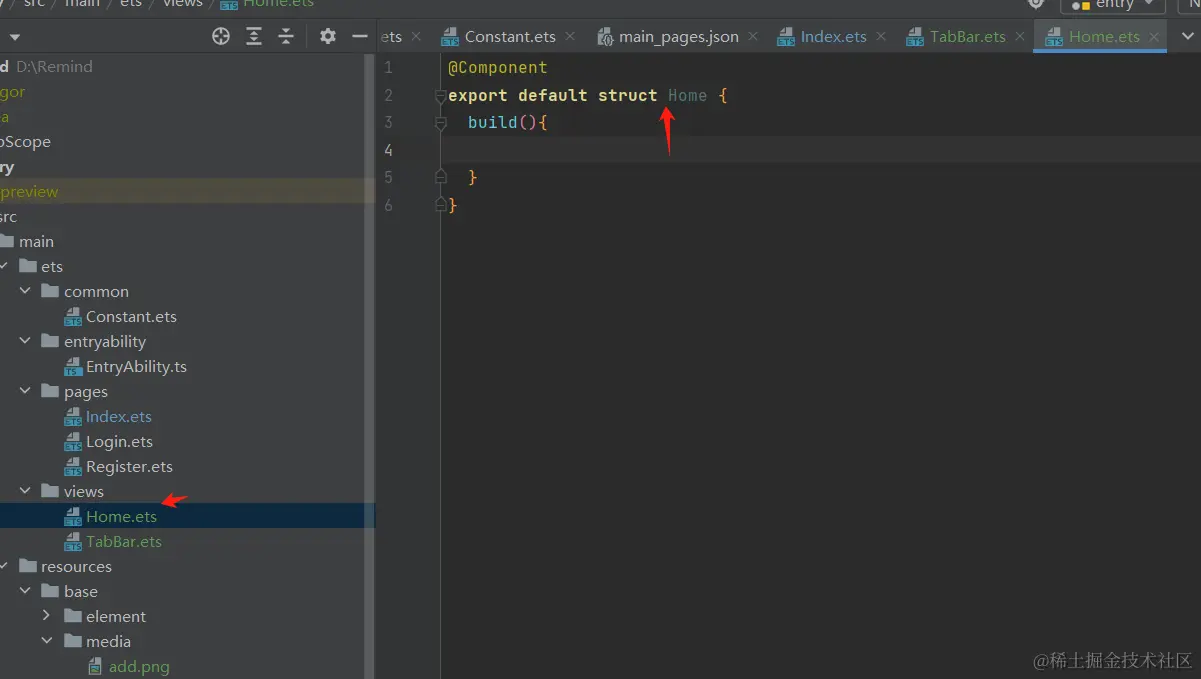Open Login.ets in the project tree

click(119, 442)
